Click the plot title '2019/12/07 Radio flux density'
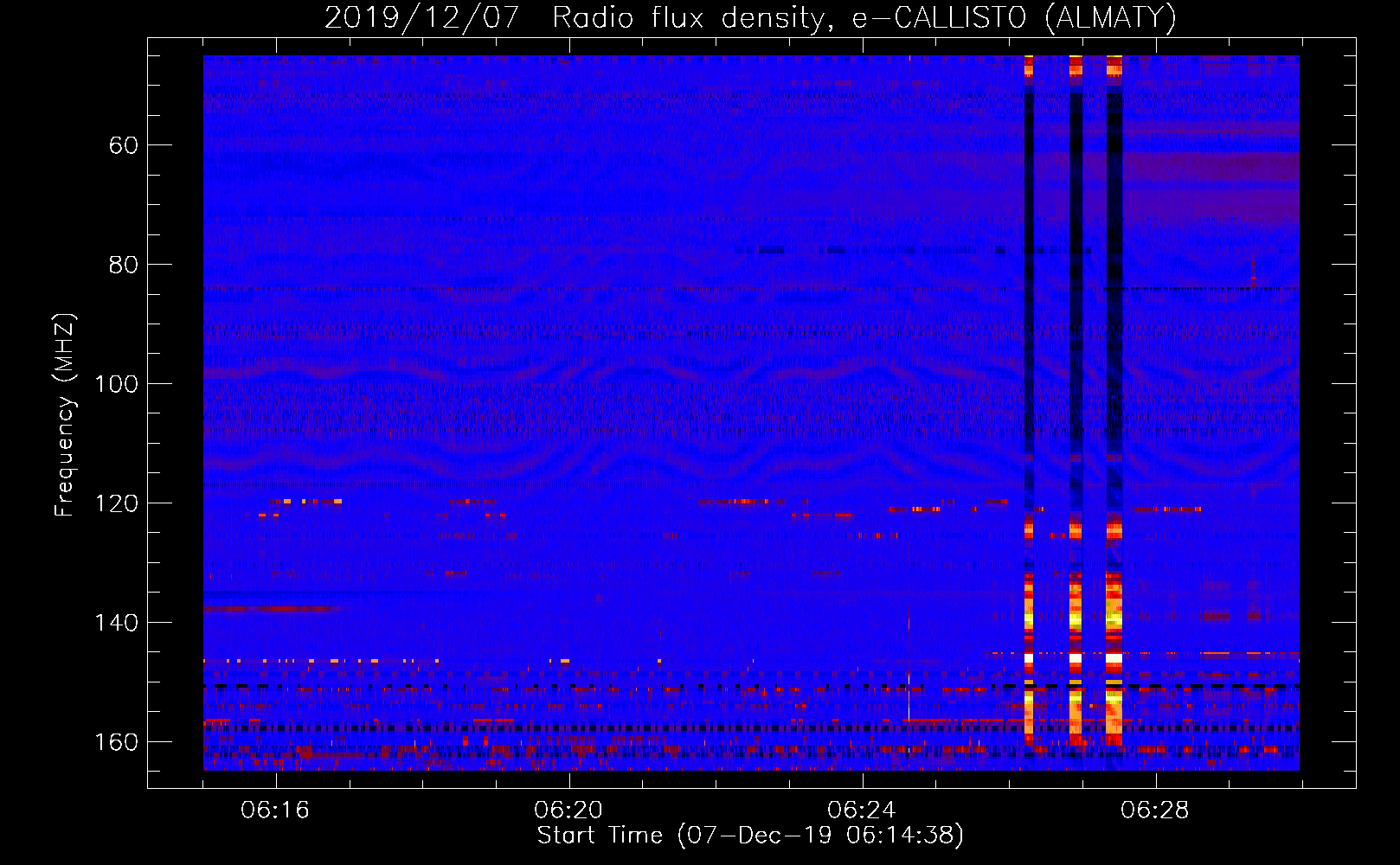 tap(750, 17)
